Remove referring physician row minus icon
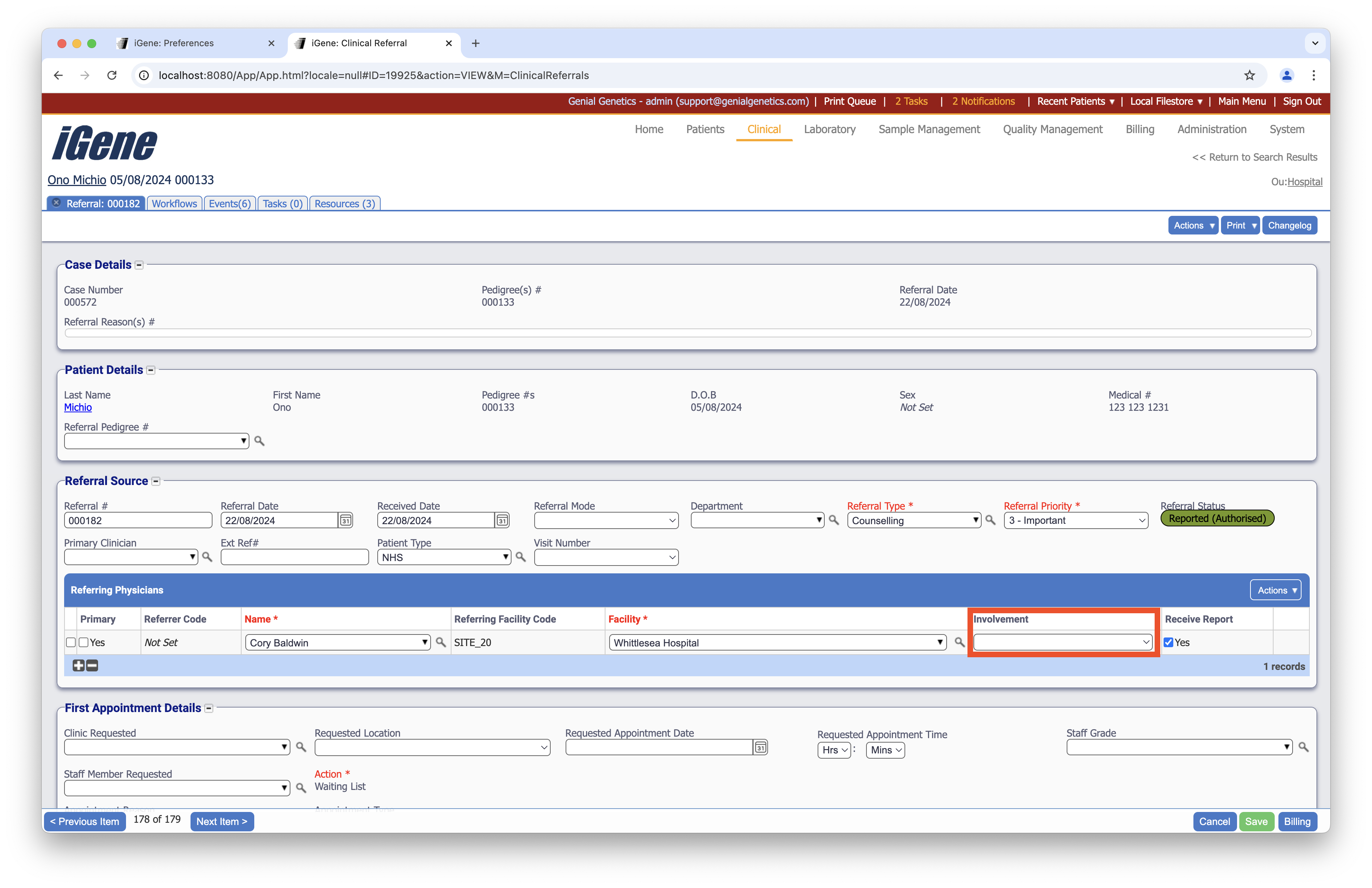 92,665
